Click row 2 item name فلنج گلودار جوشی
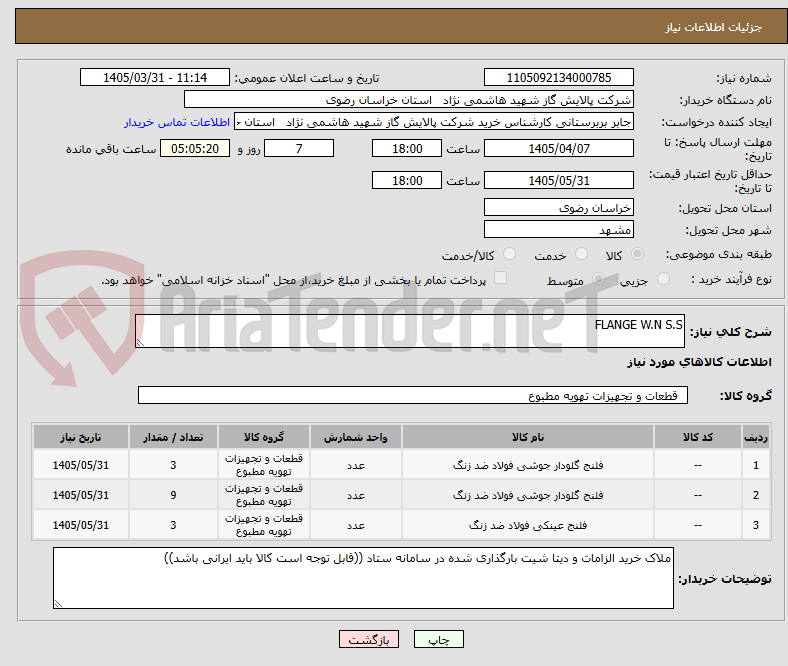Viewport: 788px width, 666px height. point(528,495)
